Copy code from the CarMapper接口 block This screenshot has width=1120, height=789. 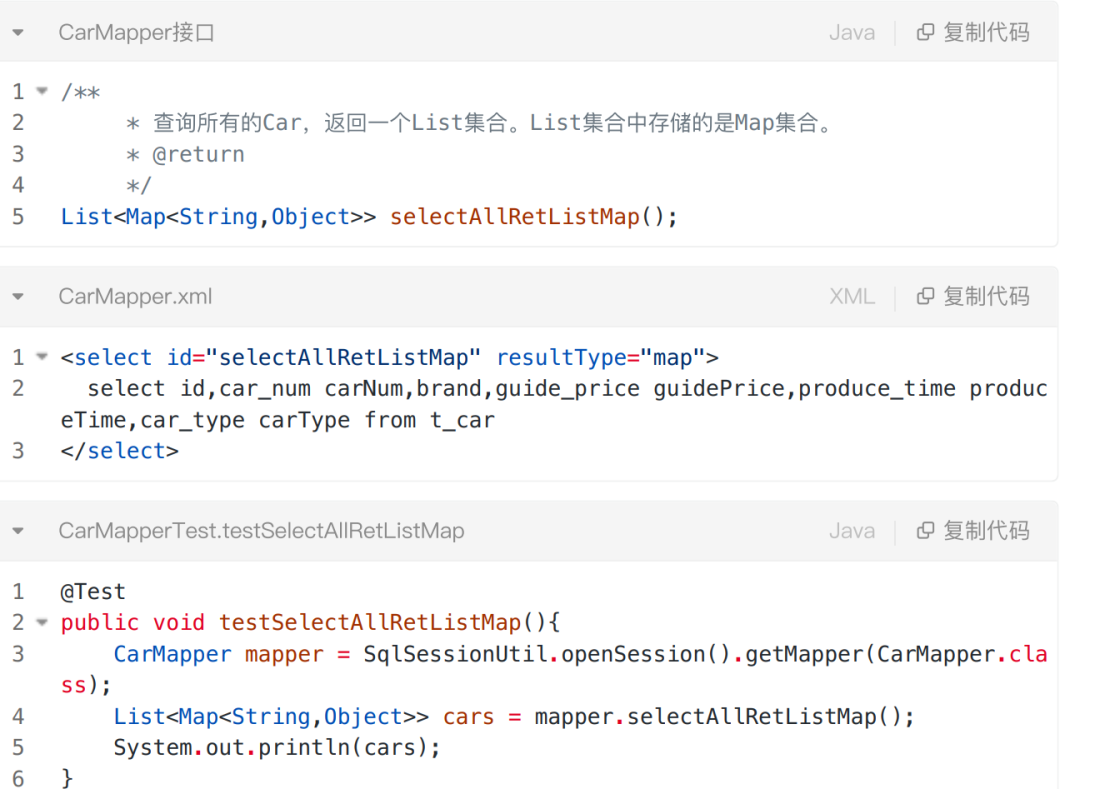click(x=973, y=33)
